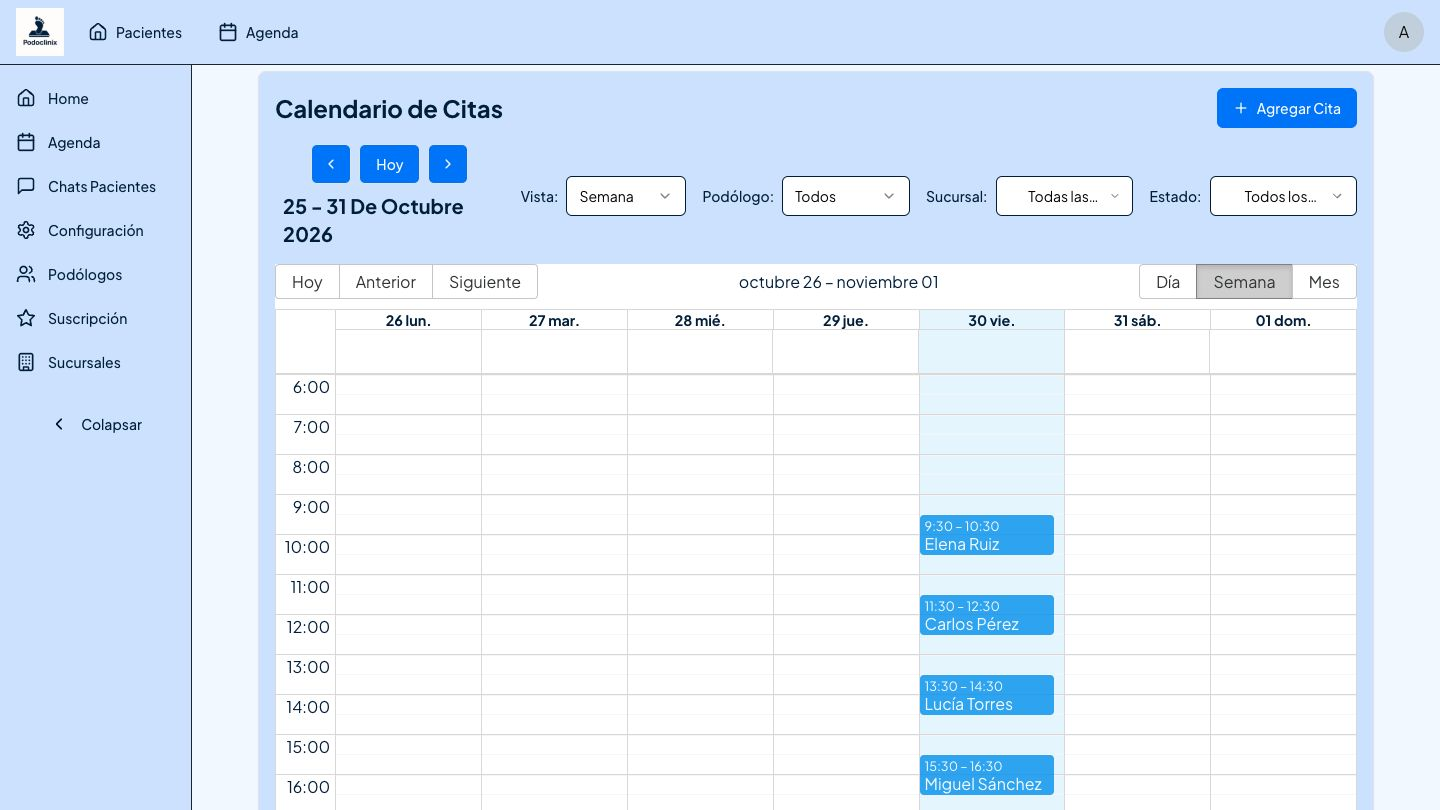The height and width of the screenshot is (810, 1440).
Task: Go to previous week with left chevron
Action: tap(331, 164)
